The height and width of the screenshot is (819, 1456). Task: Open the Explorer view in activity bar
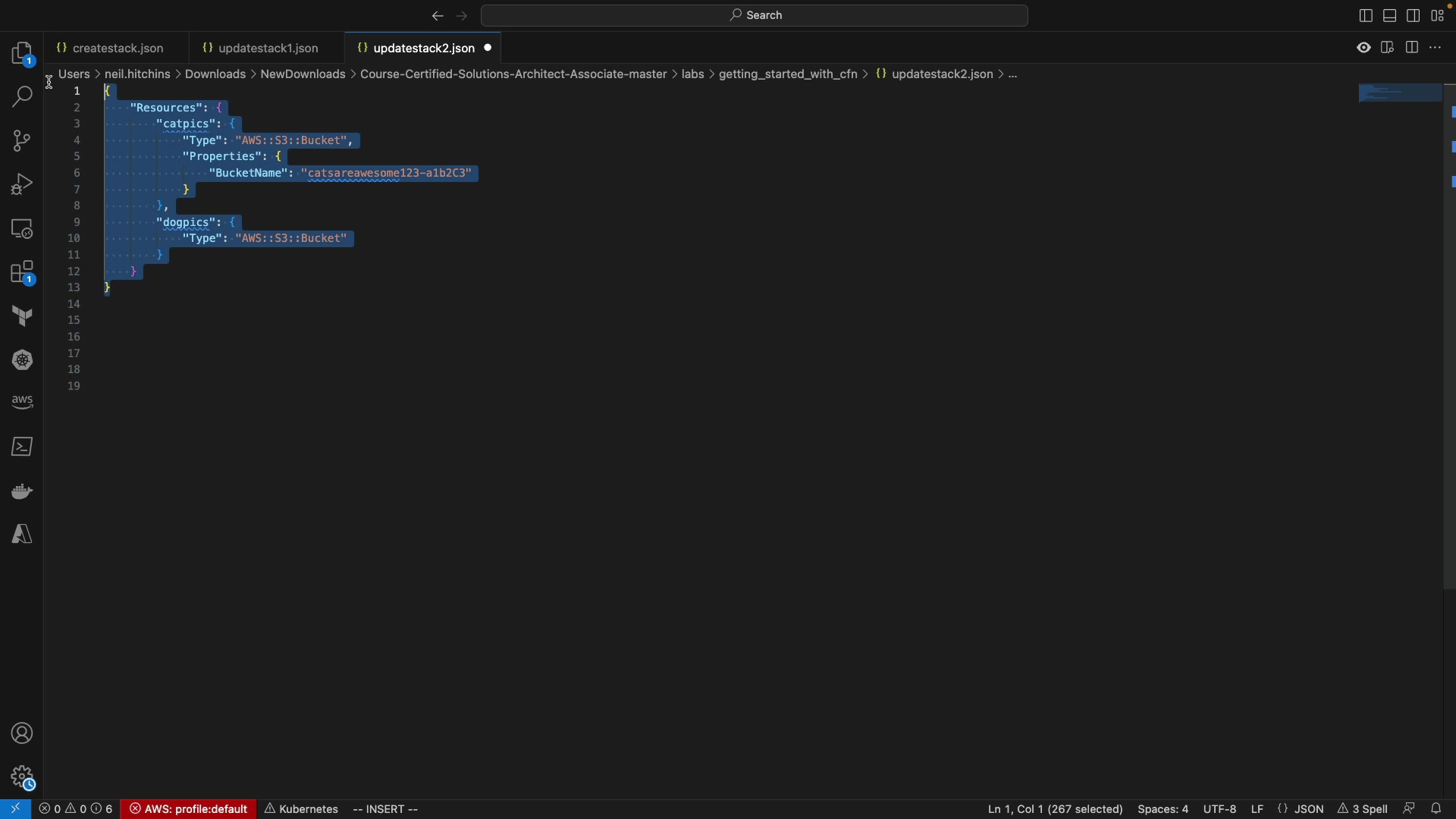coord(22,55)
